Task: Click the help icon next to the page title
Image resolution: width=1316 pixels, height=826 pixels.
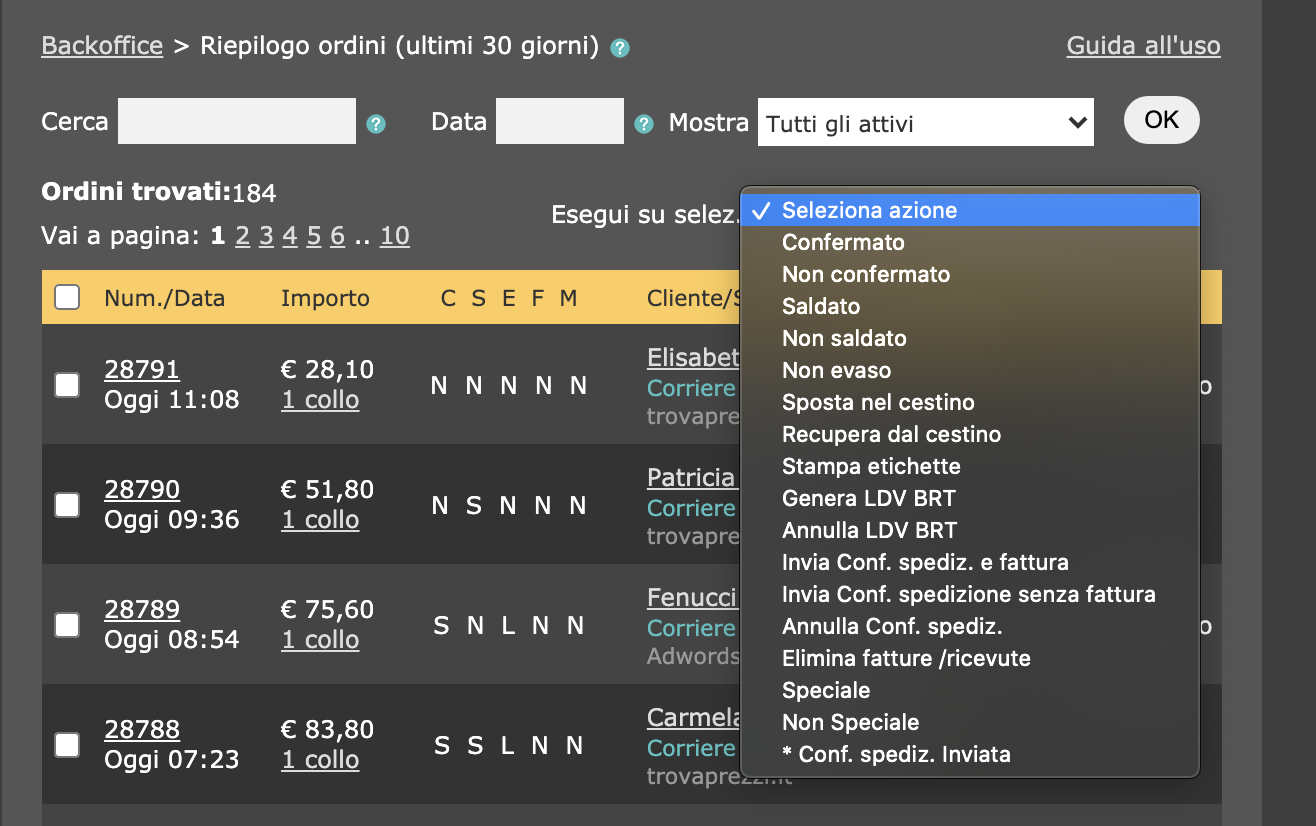Action: [x=619, y=47]
